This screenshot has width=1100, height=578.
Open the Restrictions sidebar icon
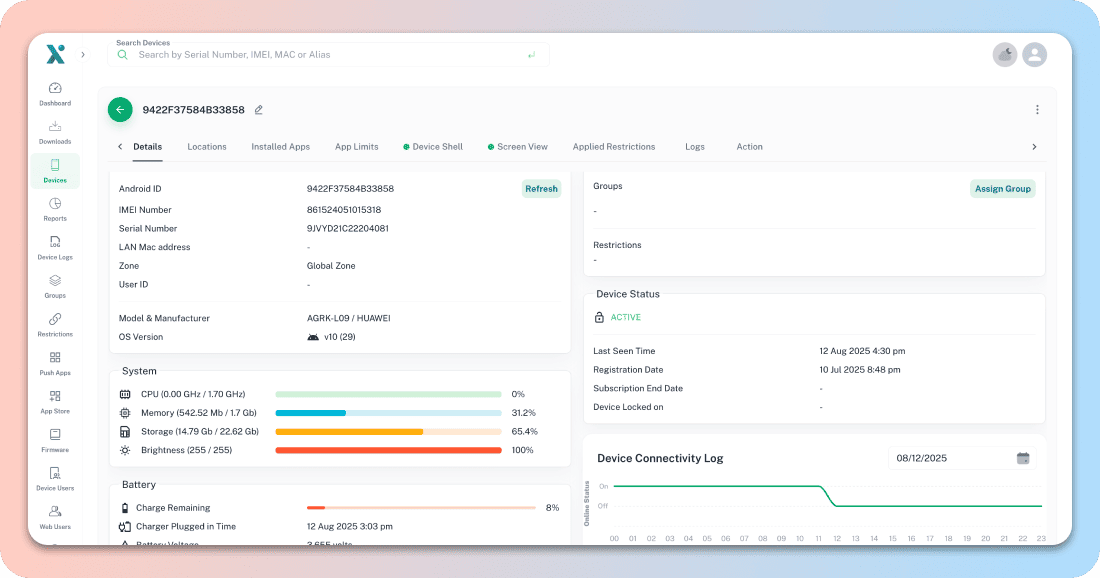tap(55, 319)
